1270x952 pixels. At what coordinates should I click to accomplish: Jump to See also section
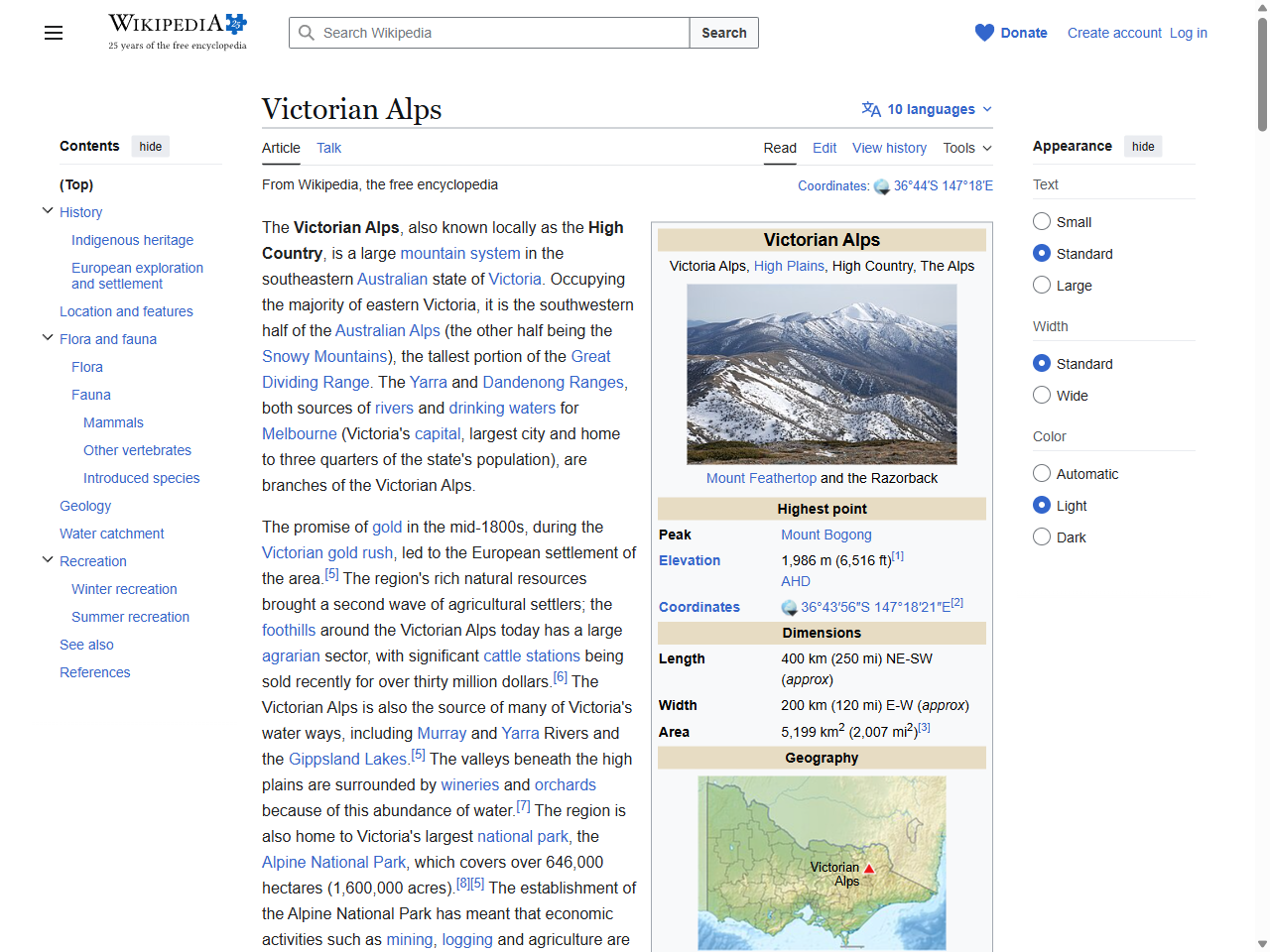click(x=86, y=645)
